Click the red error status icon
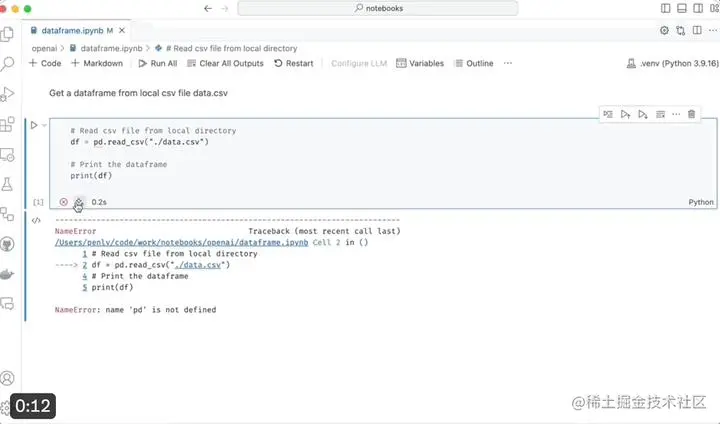 63,202
